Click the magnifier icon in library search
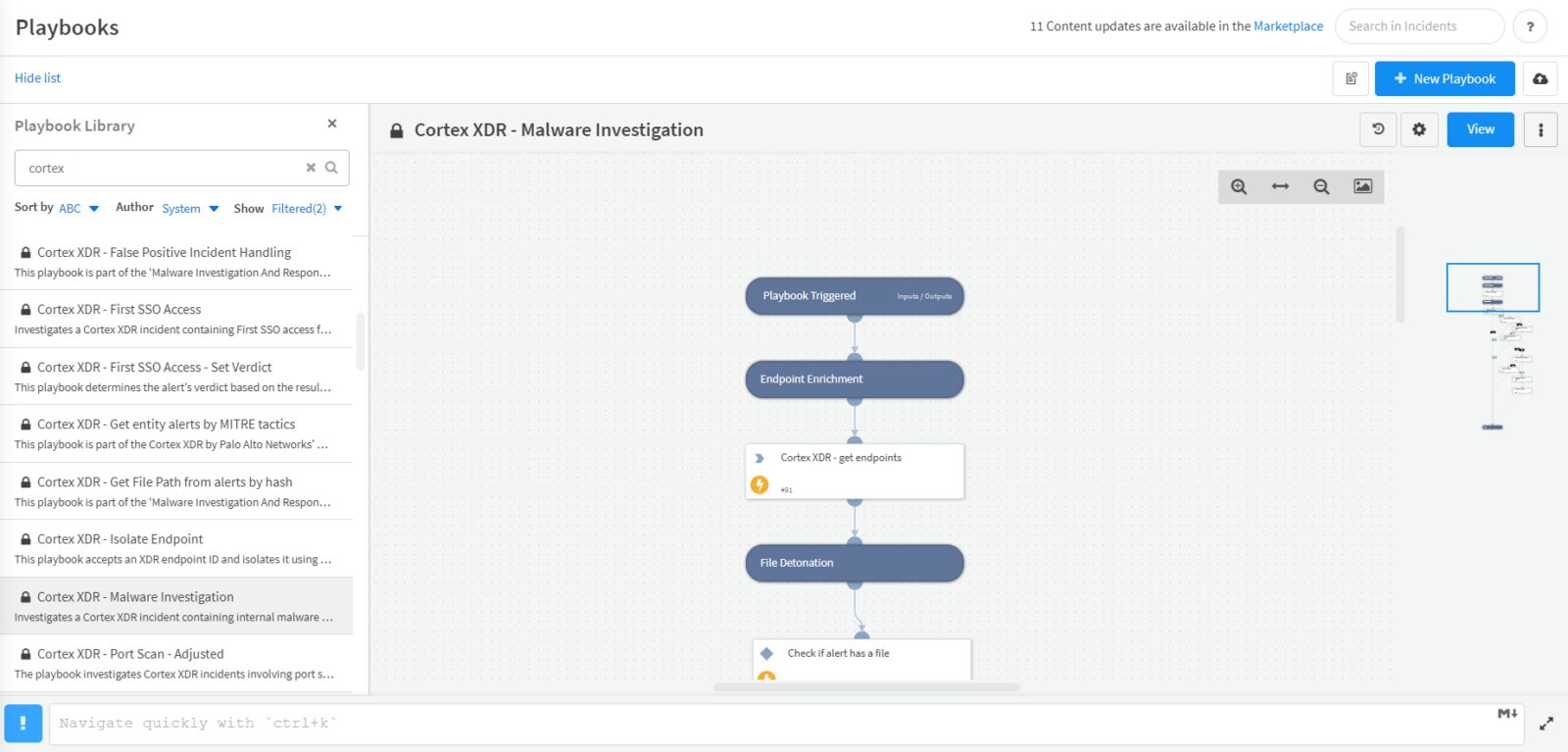This screenshot has height=752, width=1568. pos(331,168)
